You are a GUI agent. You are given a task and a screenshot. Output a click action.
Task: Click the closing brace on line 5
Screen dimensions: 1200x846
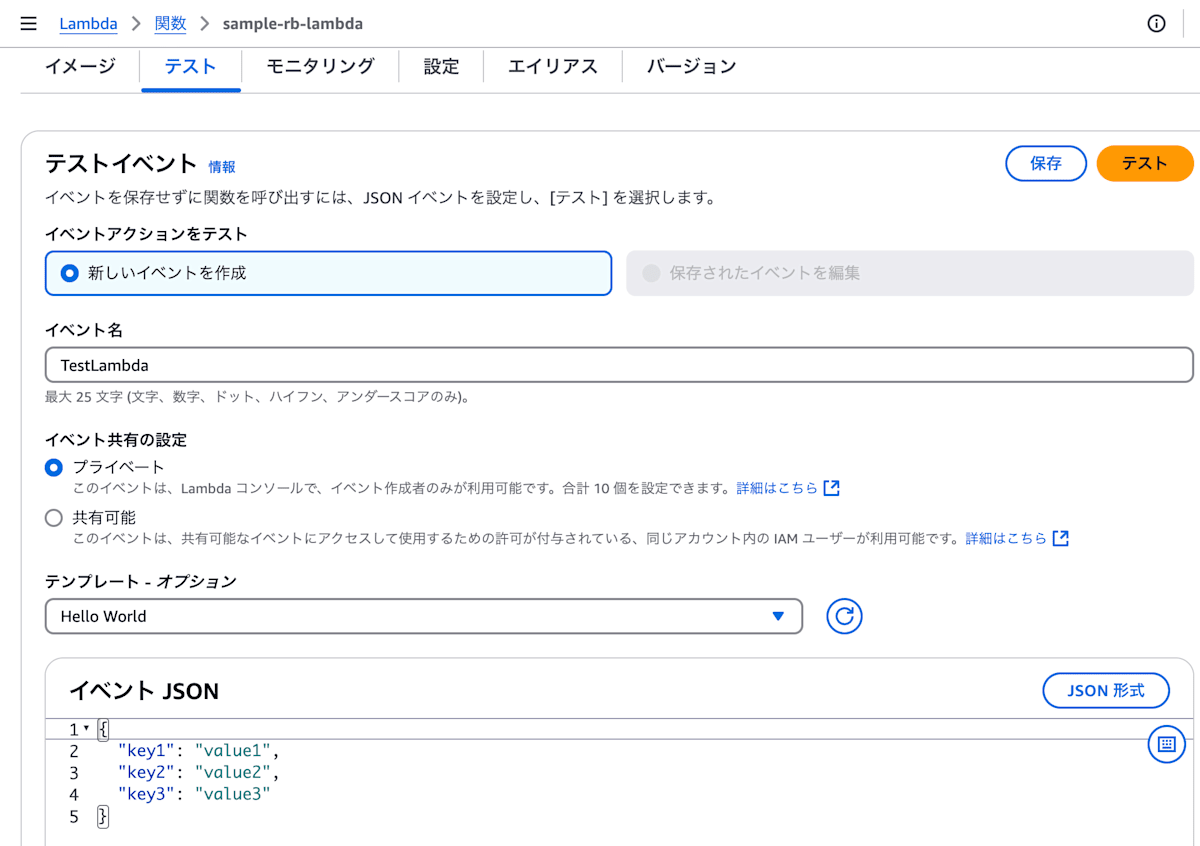[x=102, y=817]
